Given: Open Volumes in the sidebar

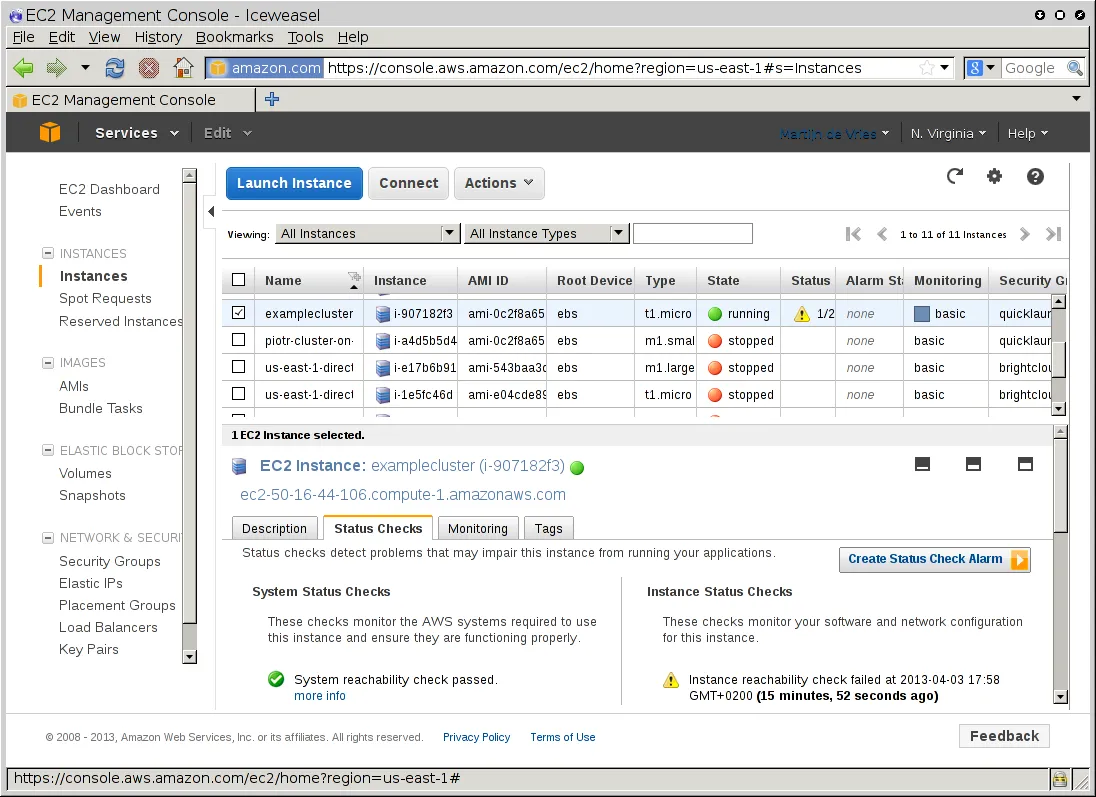Looking at the screenshot, I should [x=85, y=473].
